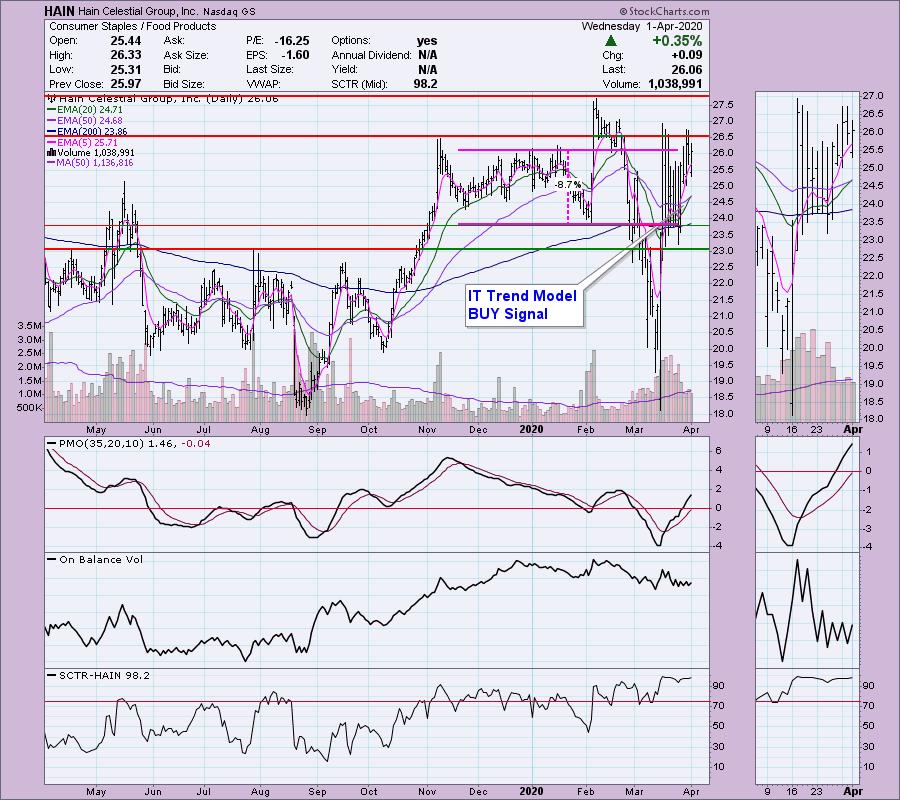Click the Bid Size label
900x800 pixels.
pyautogui.click(x=184, y=84)
